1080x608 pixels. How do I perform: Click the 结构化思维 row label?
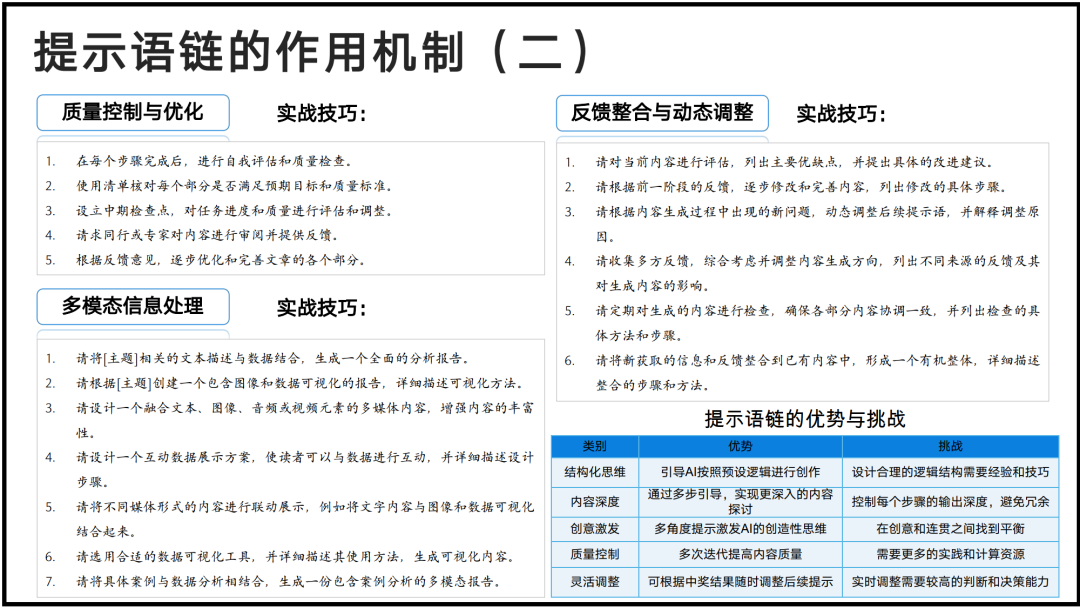point(594,472)
